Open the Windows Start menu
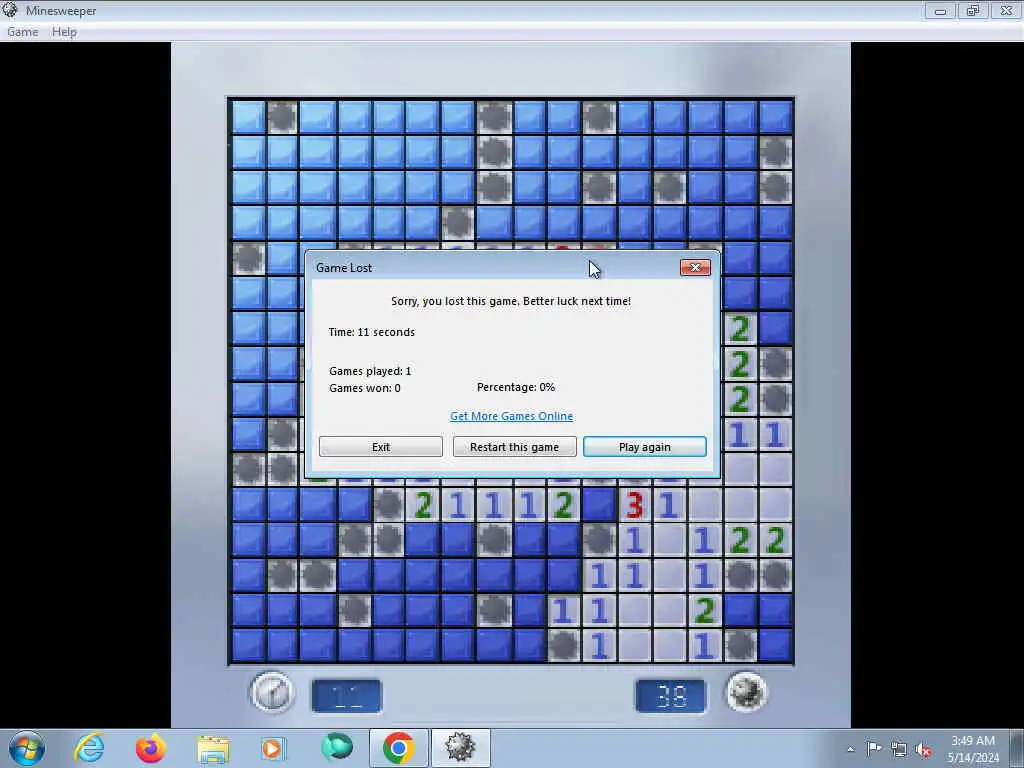1024x768 pixels. (27, 748)
